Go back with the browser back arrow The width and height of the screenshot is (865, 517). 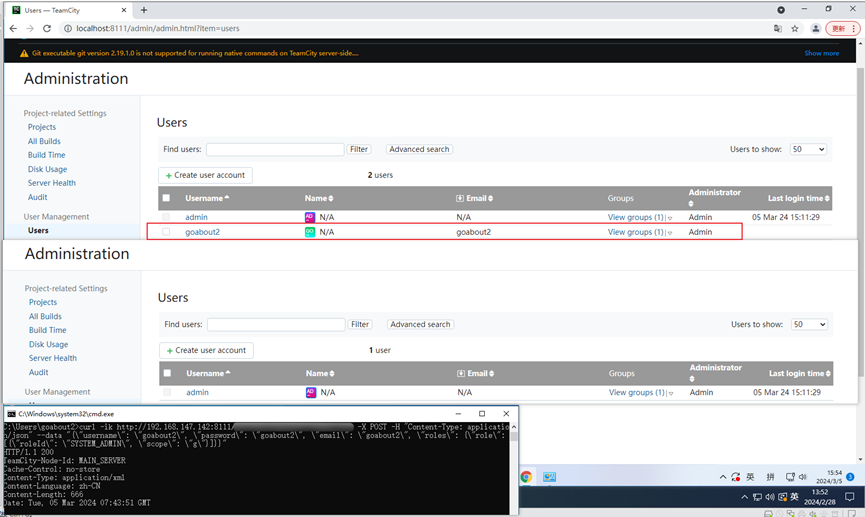pos(13,28)
